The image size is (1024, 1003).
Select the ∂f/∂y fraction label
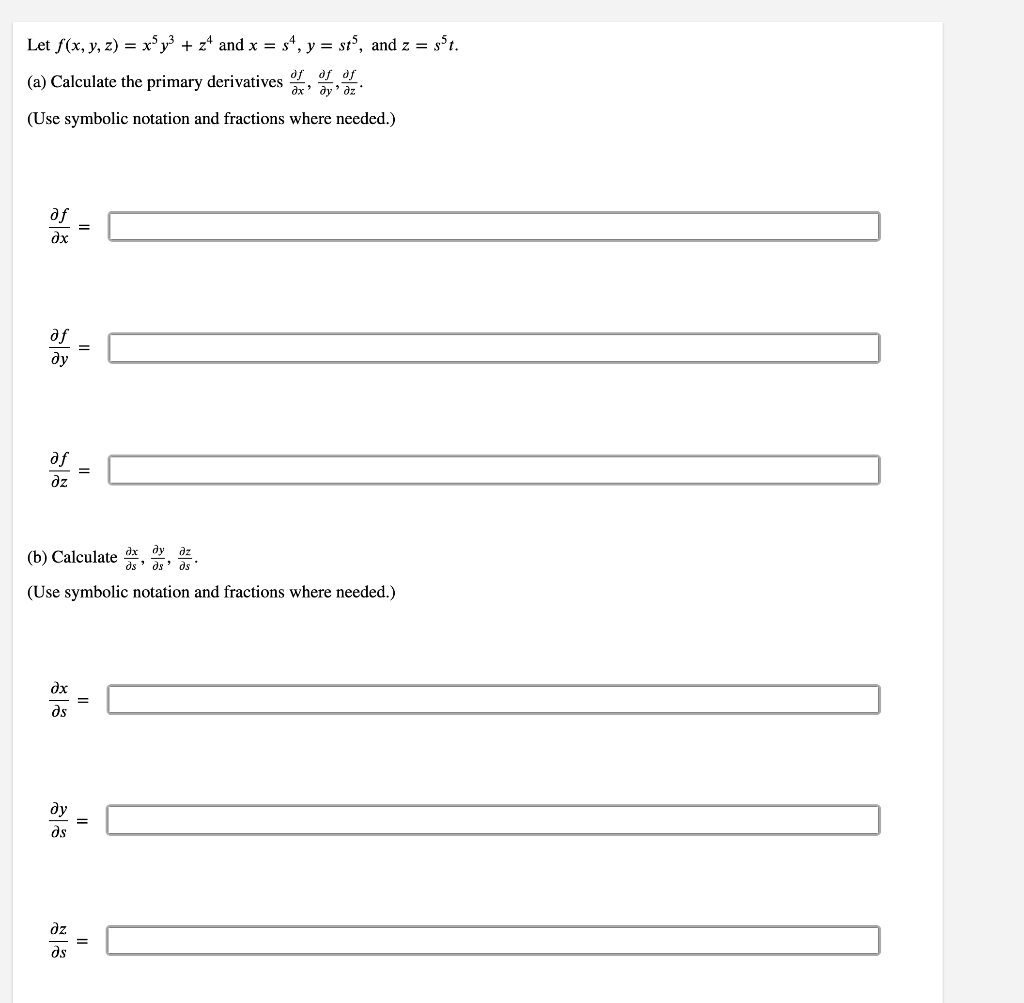coord(59,348)
